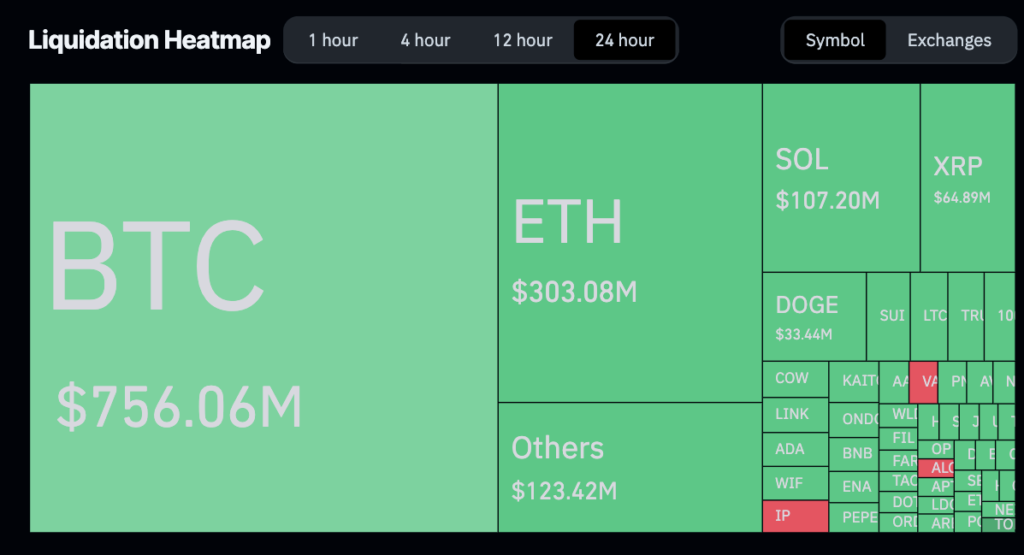Screen dimensions: 1024x555
Task: Switch to the 4 hour timeframe
Action: [x=425, y=41]
